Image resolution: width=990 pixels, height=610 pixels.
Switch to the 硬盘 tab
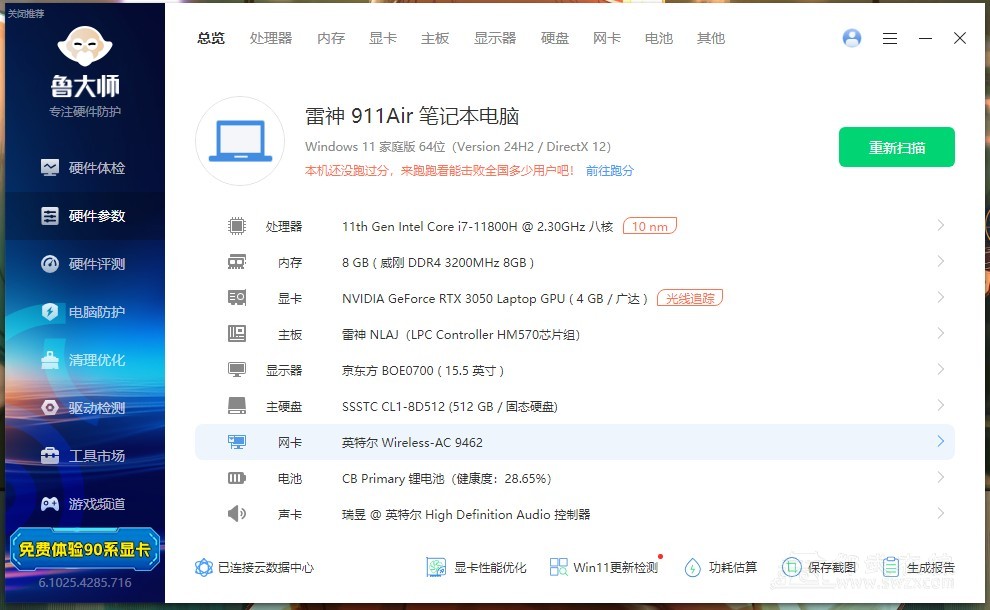[x=555, y=38]
